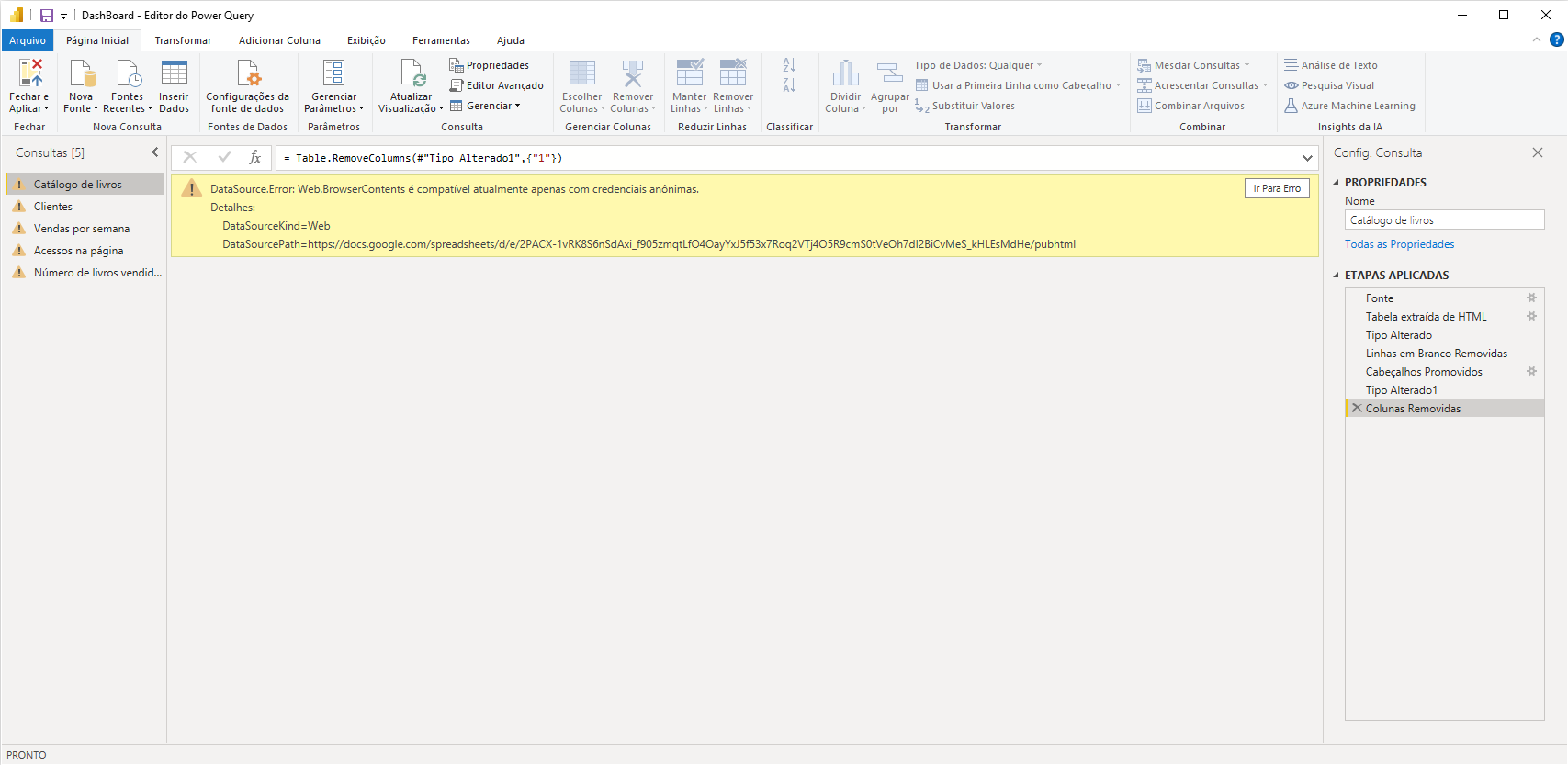Switch to Adicionar Coluna tab
Screen dimensions: 1568x765
click(279, 40)
